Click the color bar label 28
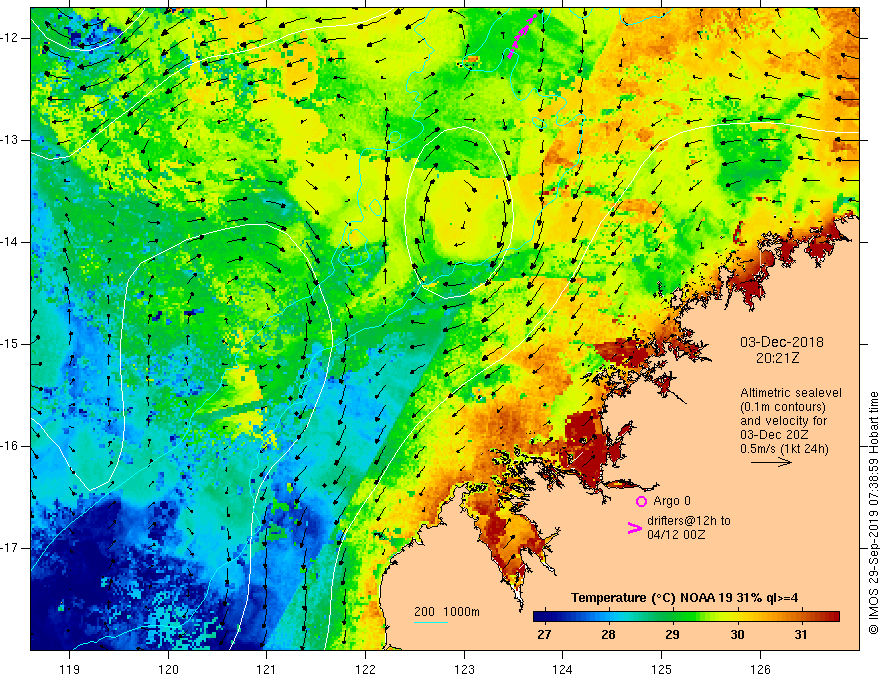The image size is (880, 680). (608, 635)
